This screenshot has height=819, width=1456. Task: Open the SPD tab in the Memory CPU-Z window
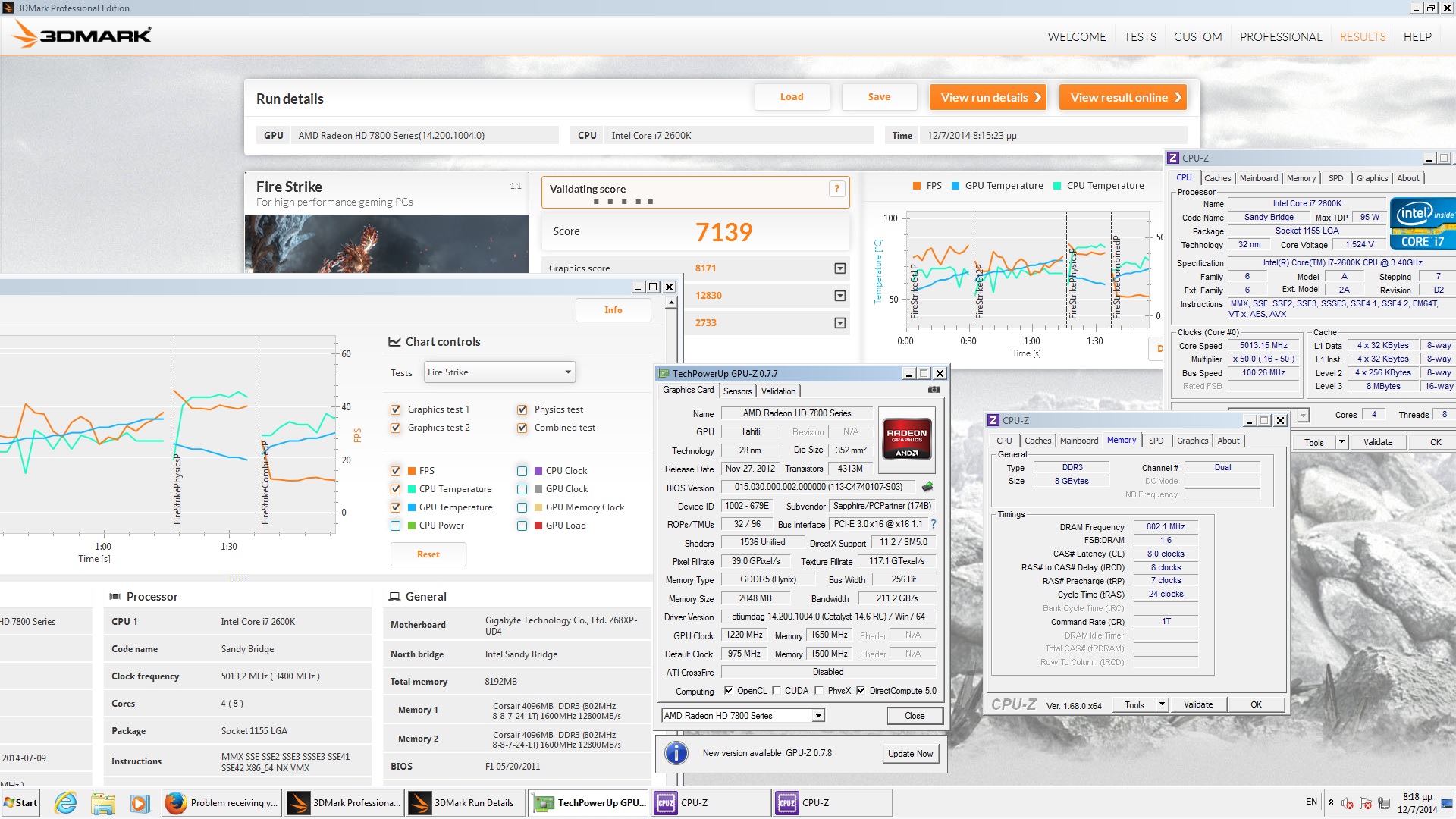[x=1156, y=441]
